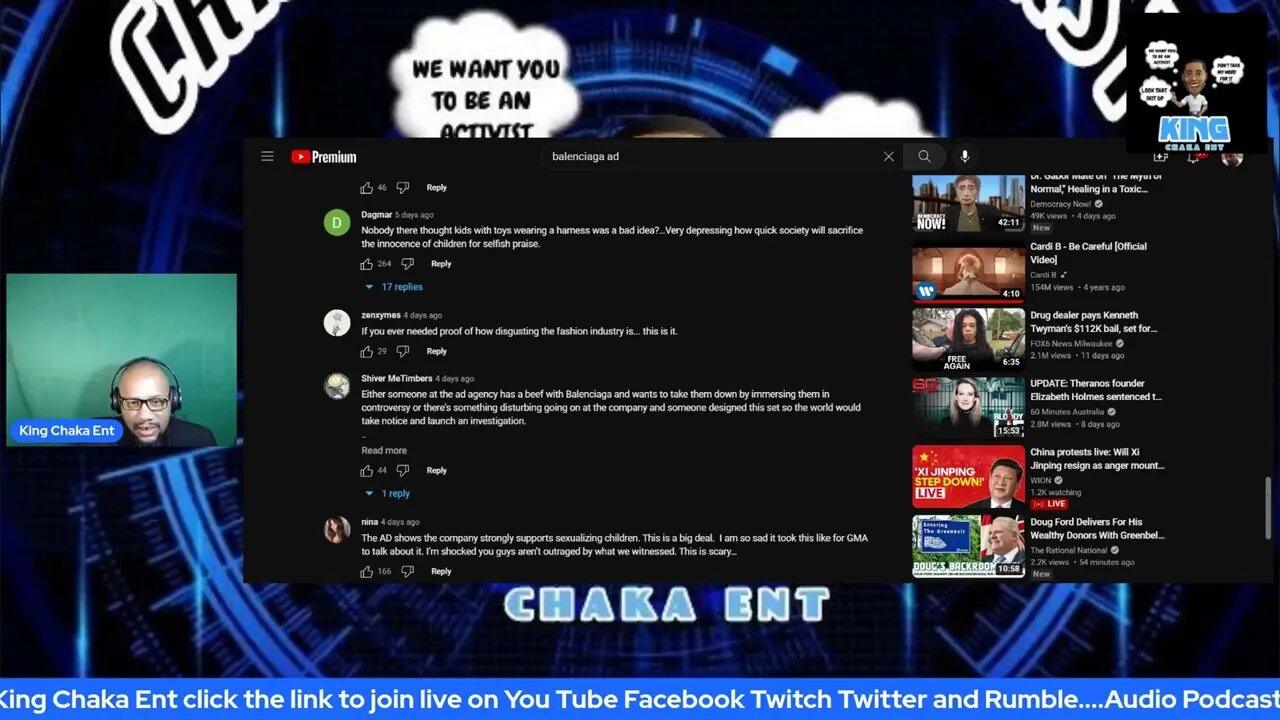
Task: Dislike Dagmar's comment
Action: [x=407, y=264]
